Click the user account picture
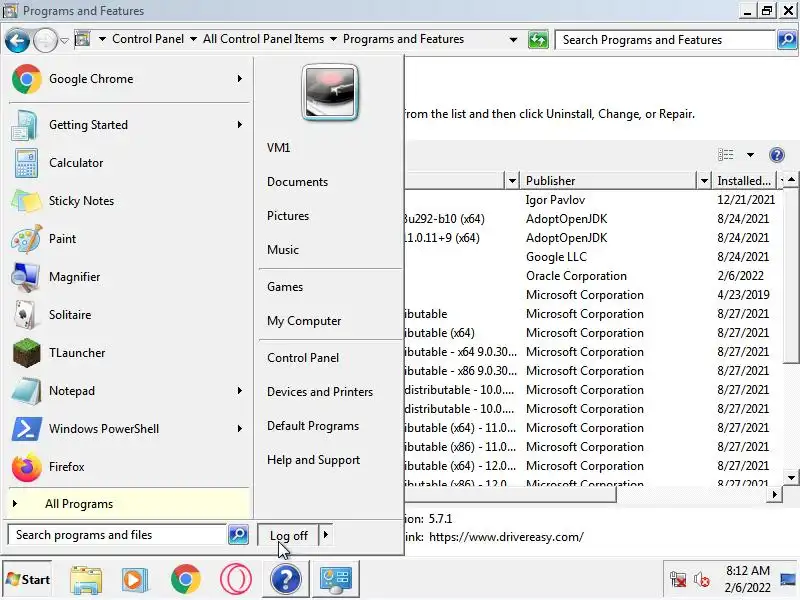The height and width of the screenshot is (600, 800). [x=330, y=92]
